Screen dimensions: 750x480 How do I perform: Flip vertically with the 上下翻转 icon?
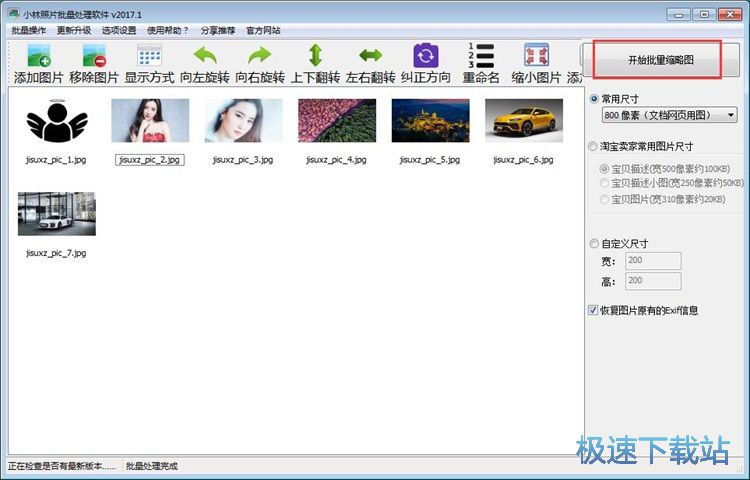[x=315, y=55]
